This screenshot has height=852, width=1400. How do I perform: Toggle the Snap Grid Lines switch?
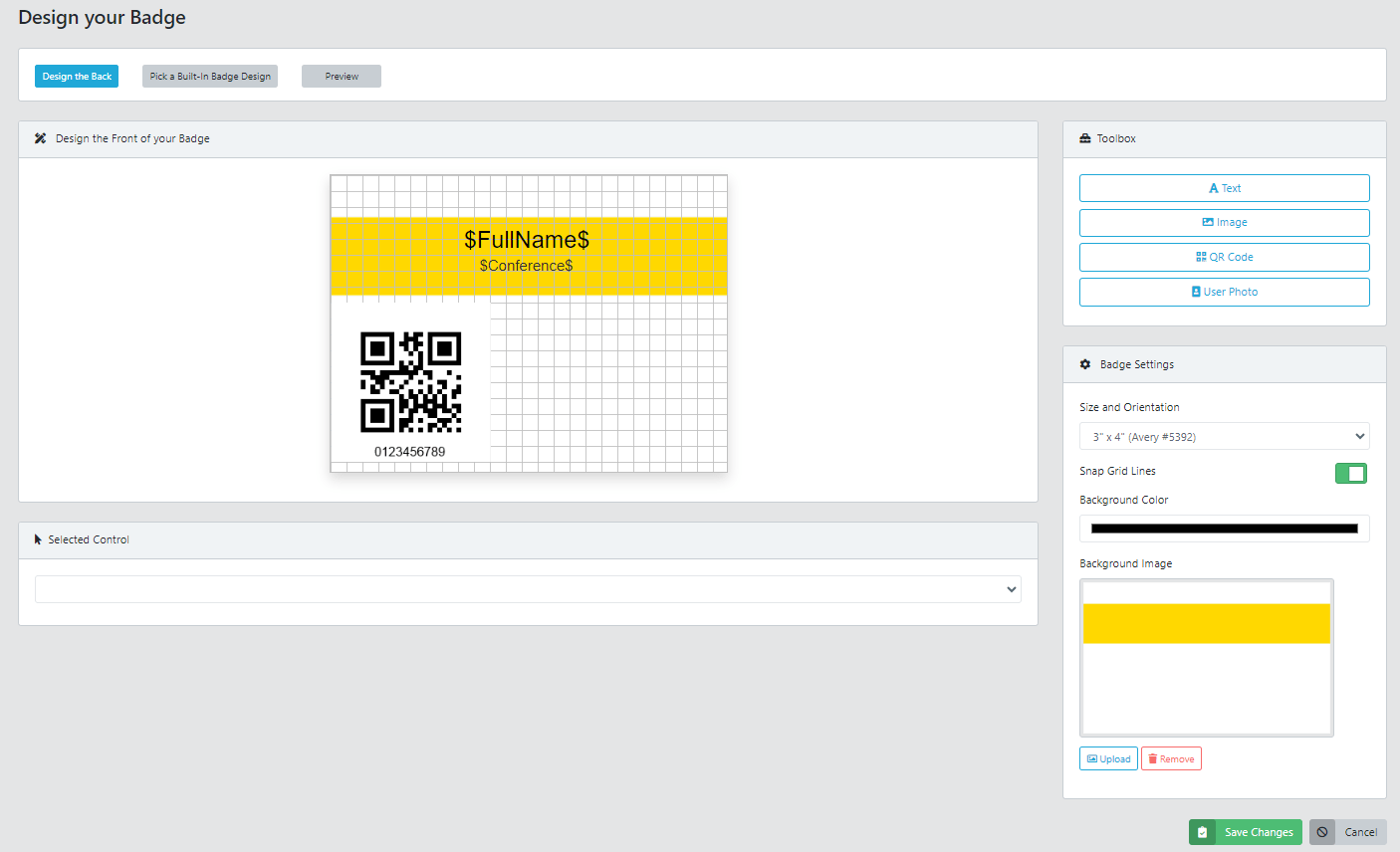coord(1351,473)
